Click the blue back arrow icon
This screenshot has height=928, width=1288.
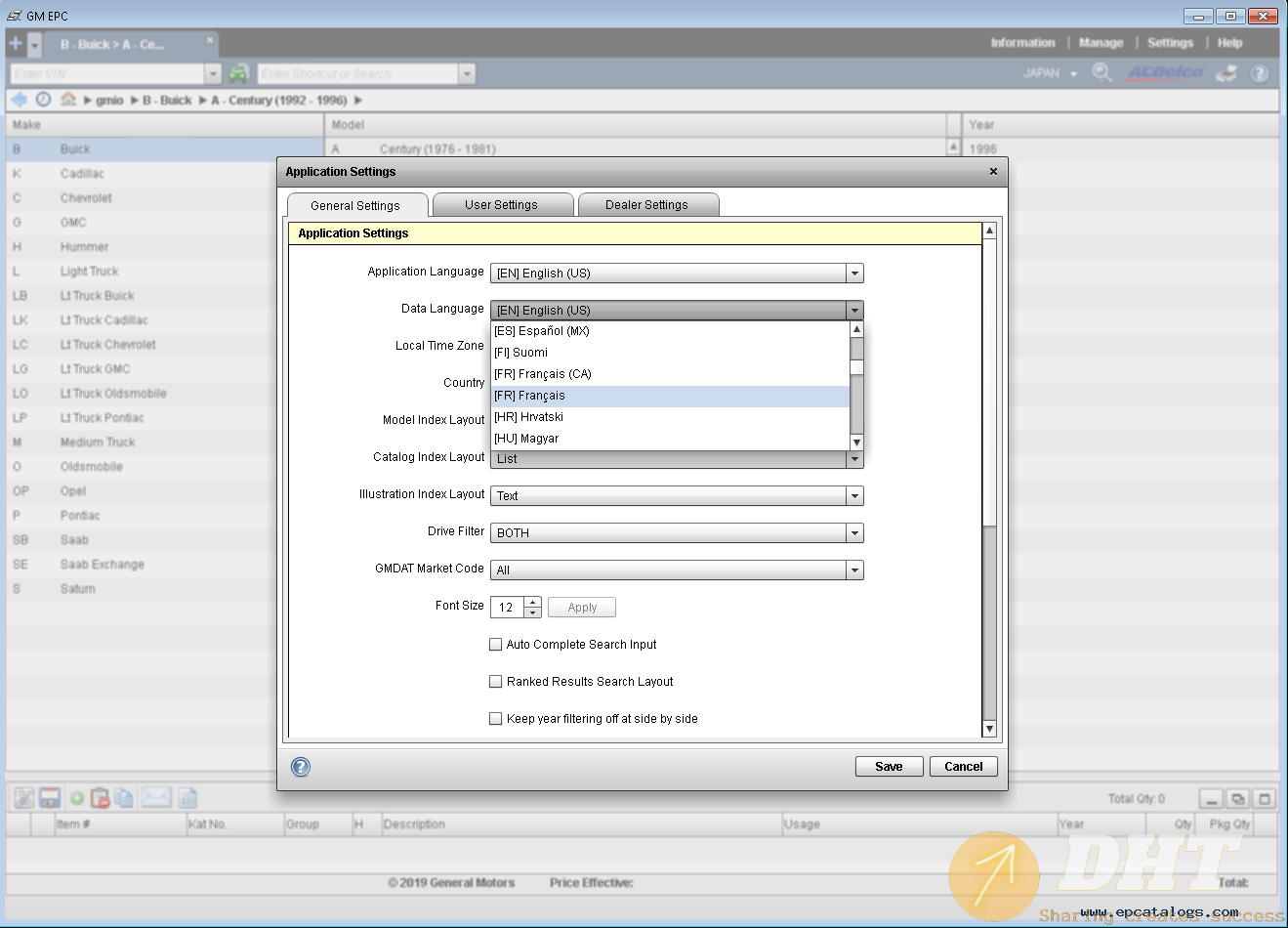coord(19,100)
